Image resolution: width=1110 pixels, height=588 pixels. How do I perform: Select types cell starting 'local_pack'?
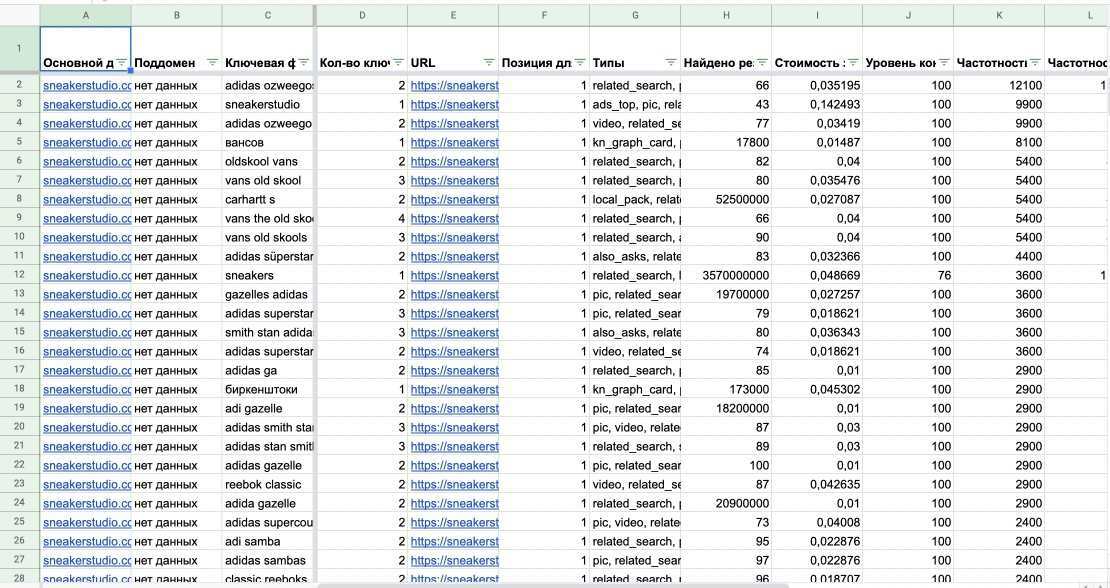[635, 200]
